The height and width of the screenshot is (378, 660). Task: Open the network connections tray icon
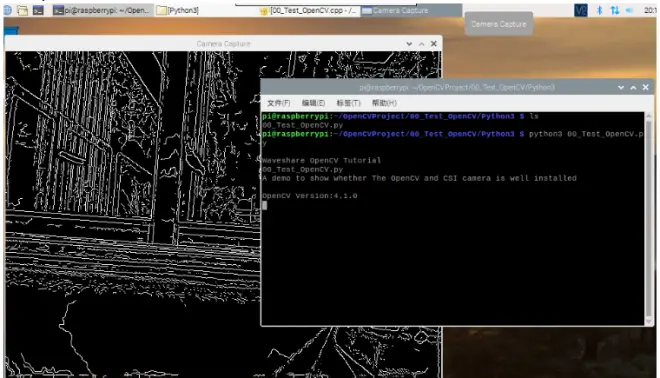615,10
